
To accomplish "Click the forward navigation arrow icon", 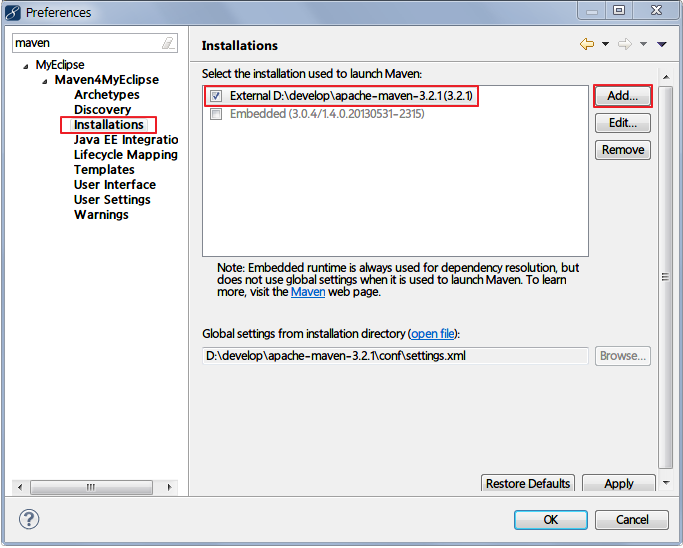I will point(625,44).
